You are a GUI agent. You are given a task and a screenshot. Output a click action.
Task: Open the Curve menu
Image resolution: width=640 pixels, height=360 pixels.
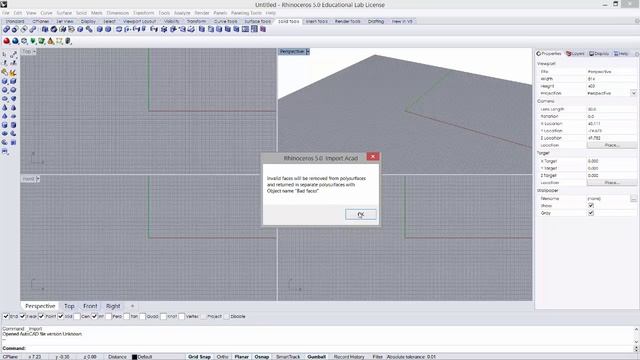click(47, 13)
